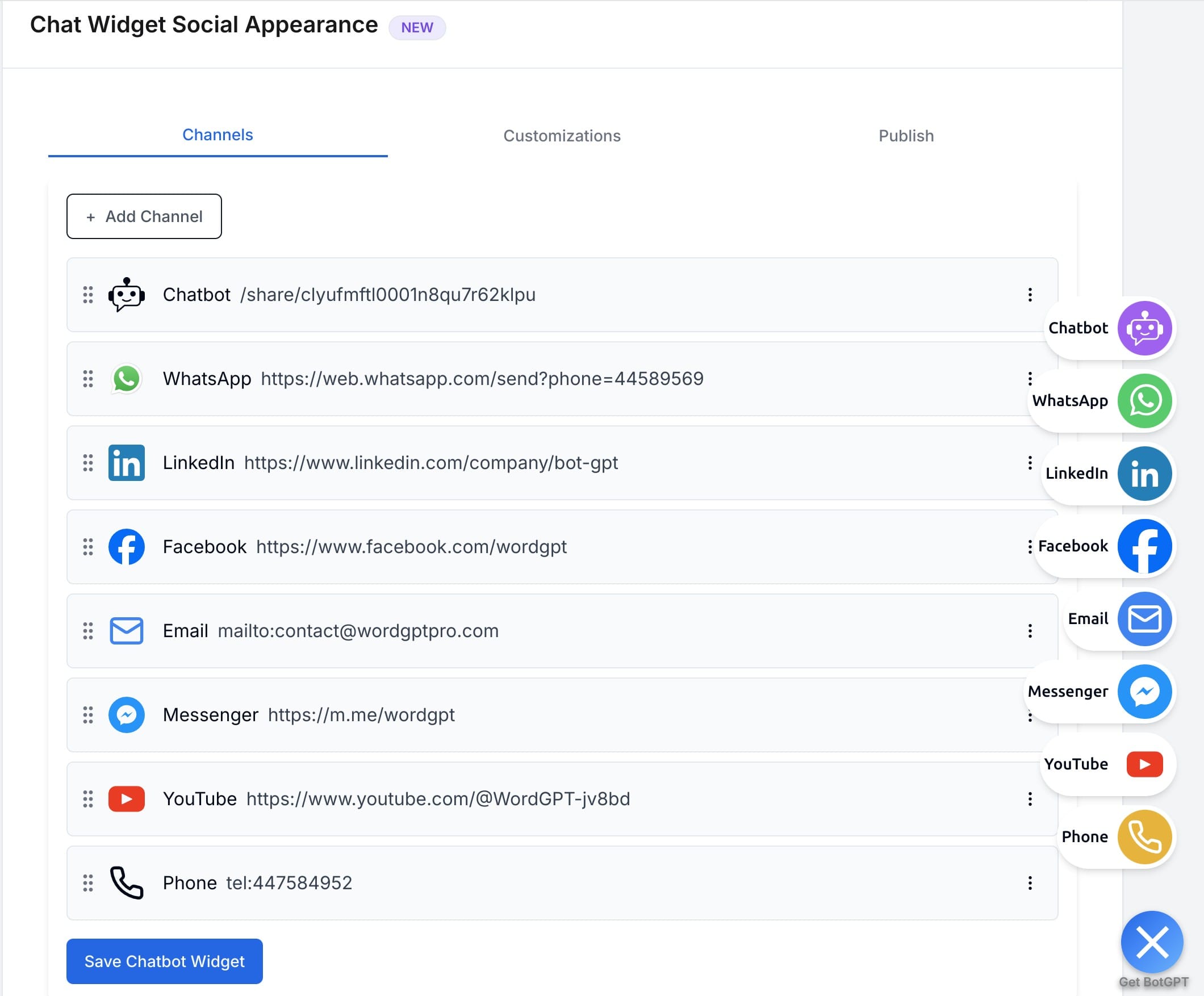
Task: Close the widget preview with the X button
Action: (x=1152, y=942)
